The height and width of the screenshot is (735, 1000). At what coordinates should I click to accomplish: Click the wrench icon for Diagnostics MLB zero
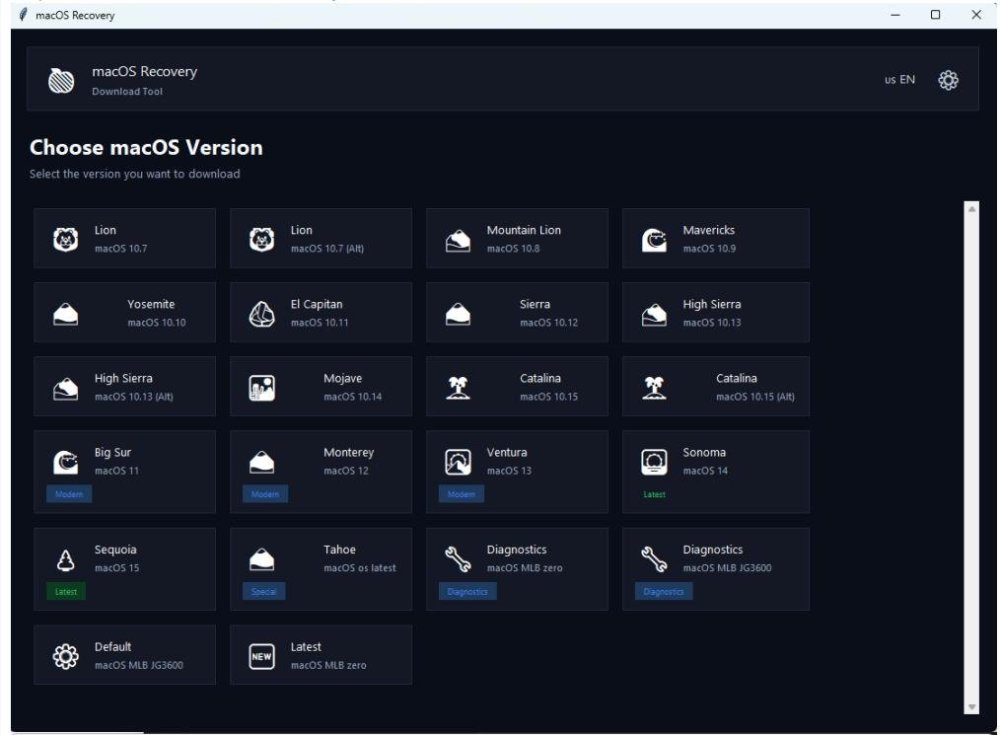(x=458, y=560)
